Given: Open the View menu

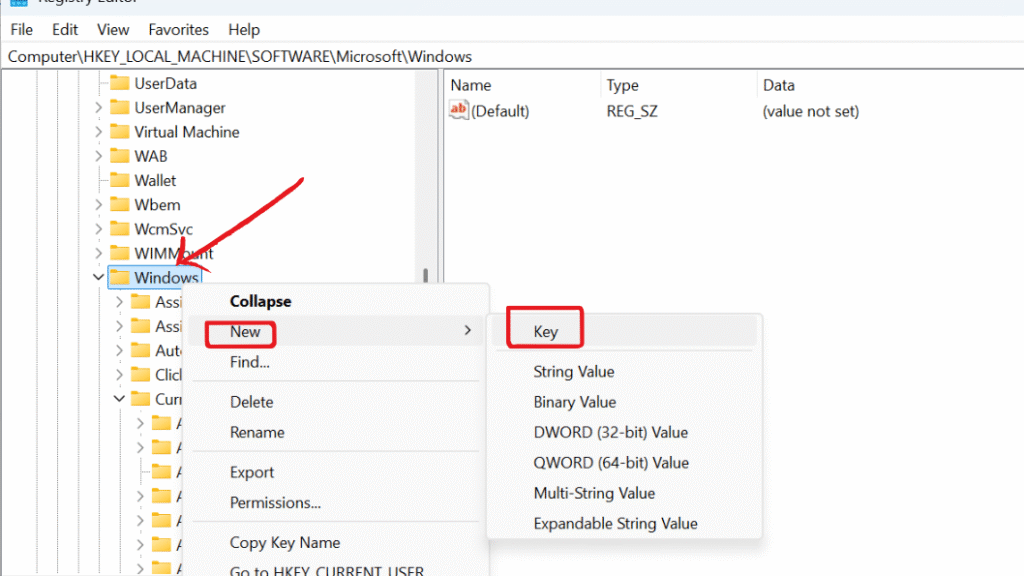Looking at the screenshot, I should [x=113, y=29].
